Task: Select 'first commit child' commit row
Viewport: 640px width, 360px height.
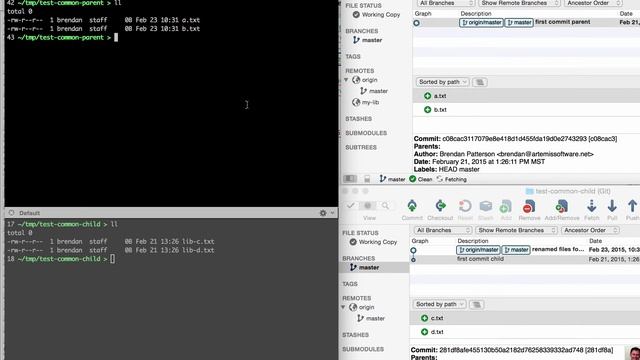Action: coord(524,259)
